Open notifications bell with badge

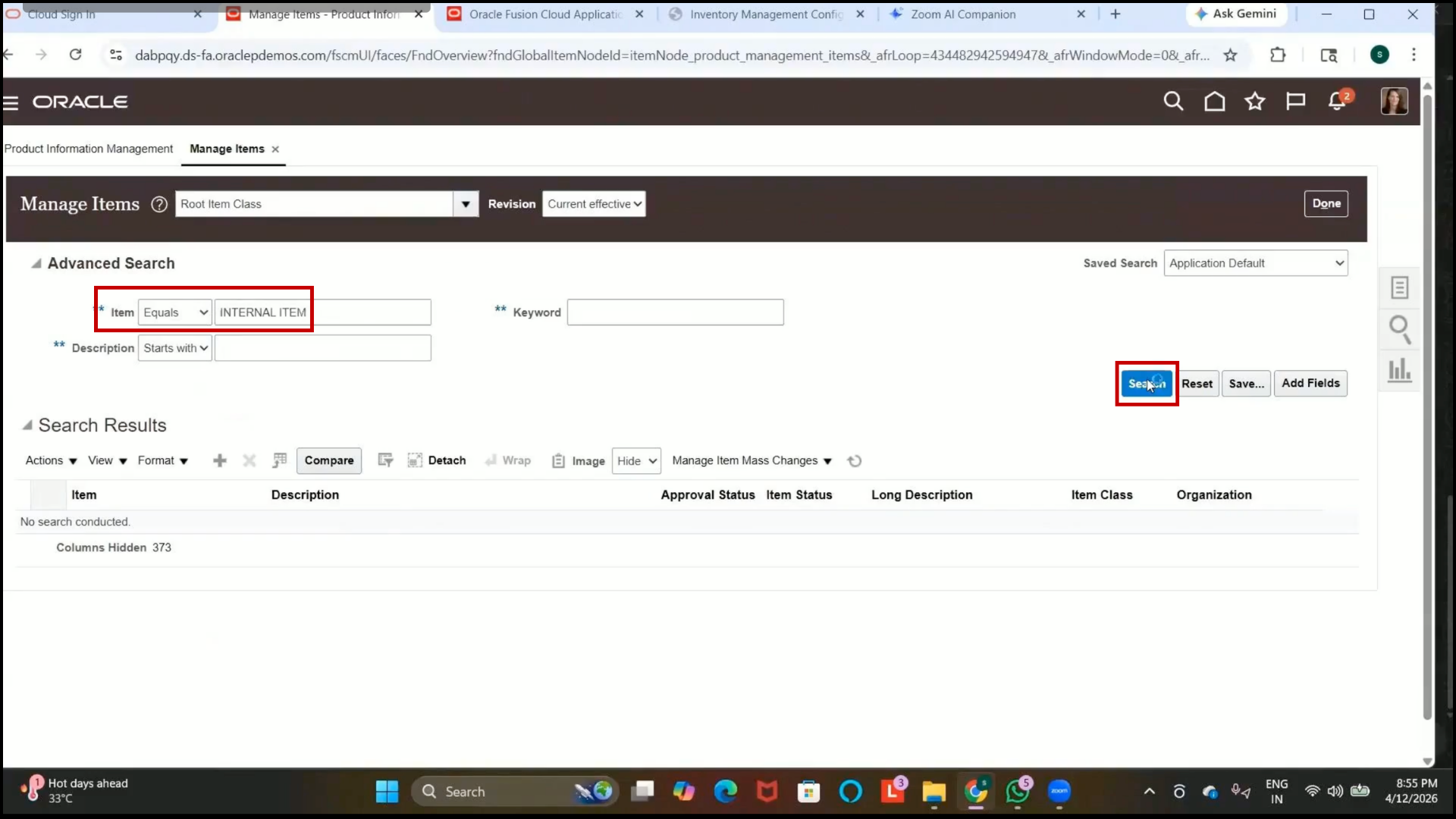point(1338,101)
